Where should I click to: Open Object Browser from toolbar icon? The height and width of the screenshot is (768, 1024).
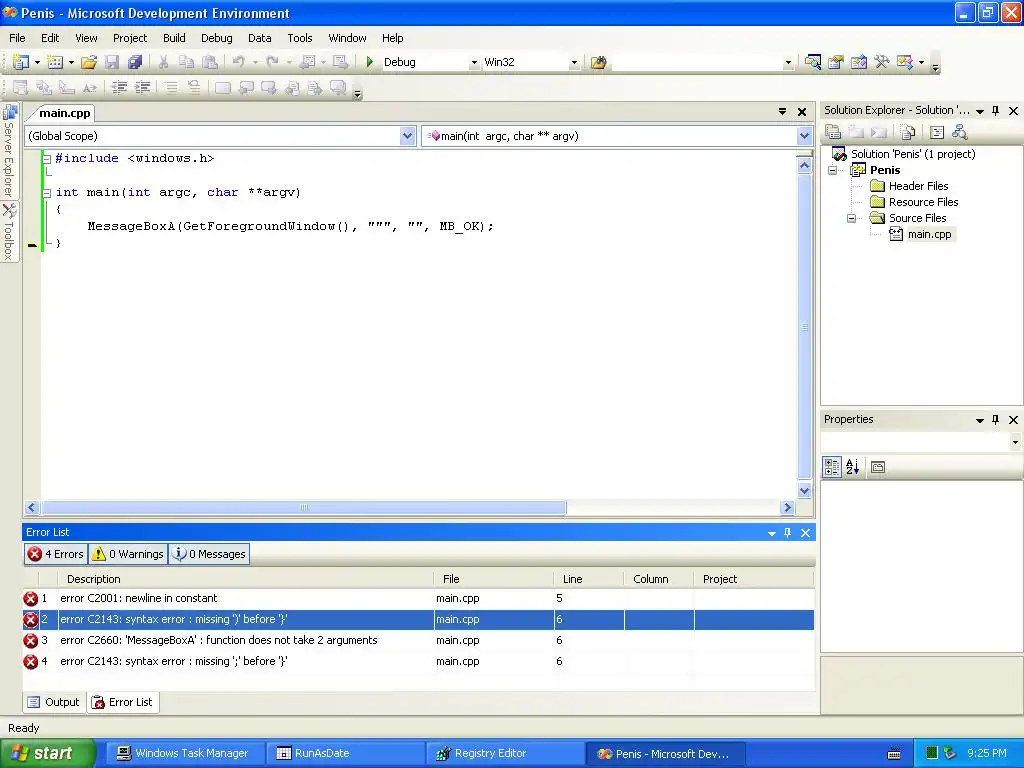[x=859, y=62]
